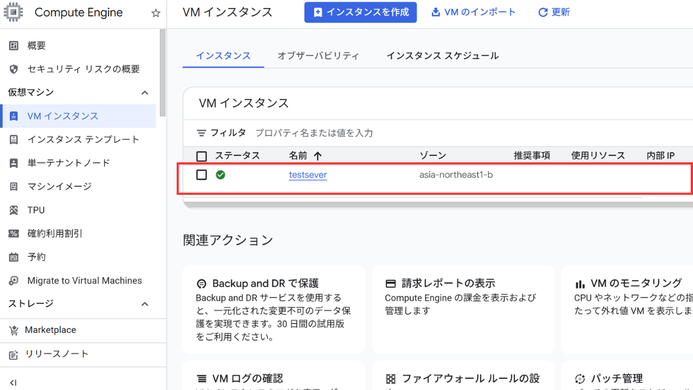Viewport: 693px width, 390px height.
Task: Click the 内部 IP column header
Action: tap(660, 156)
